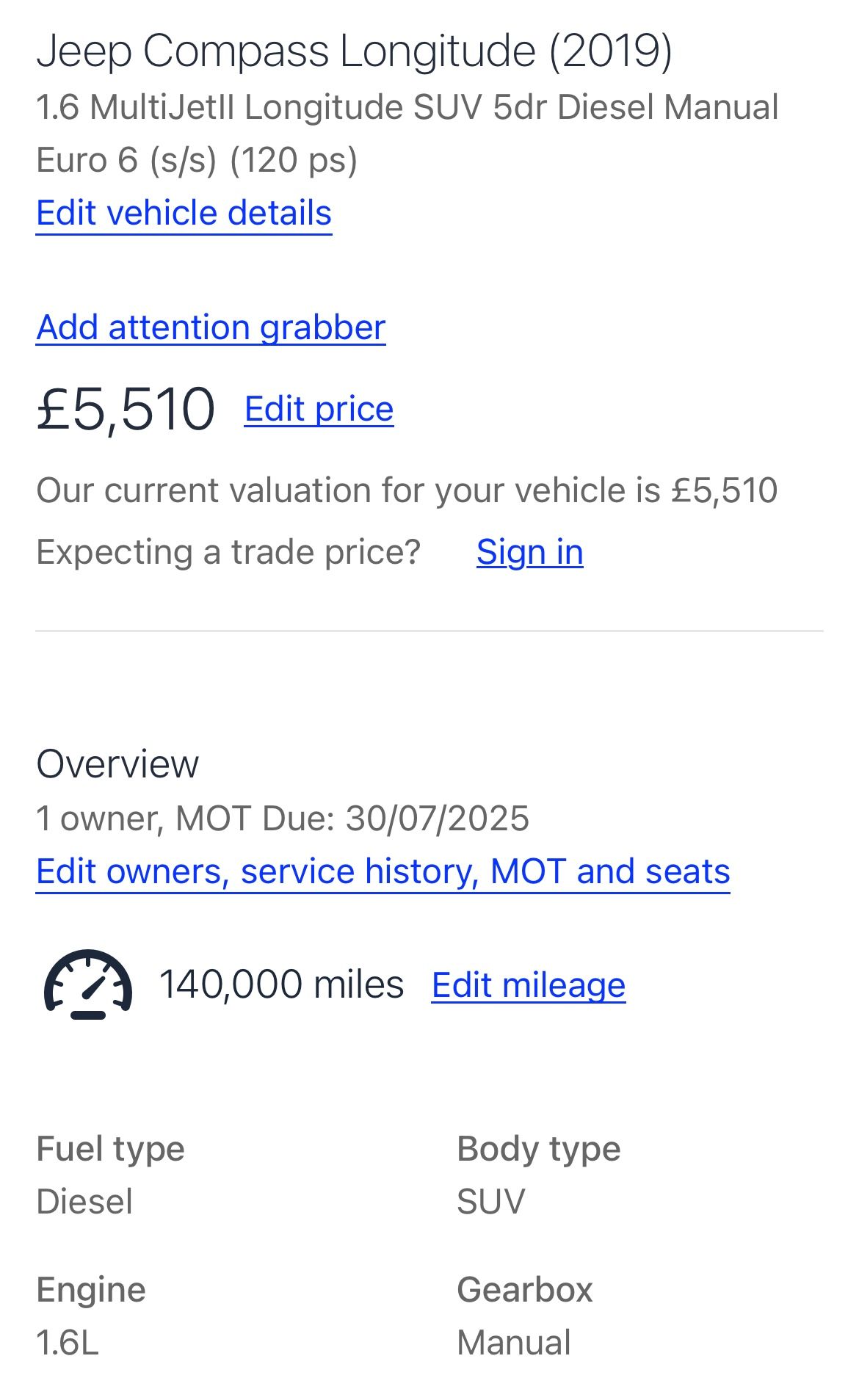Select the SUV body type value
859x1400 pixels.
coord(490,1202)
